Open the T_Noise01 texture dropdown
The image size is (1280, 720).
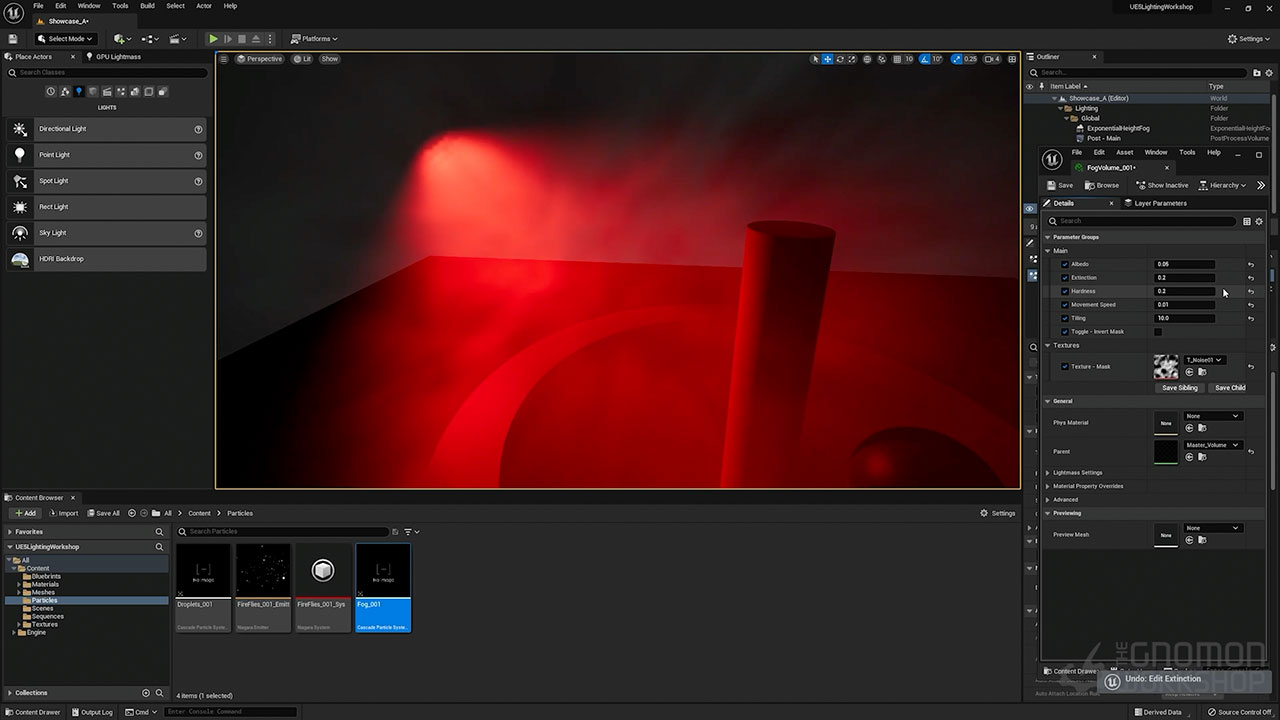pyautogui.click(x=1204, y=360)
